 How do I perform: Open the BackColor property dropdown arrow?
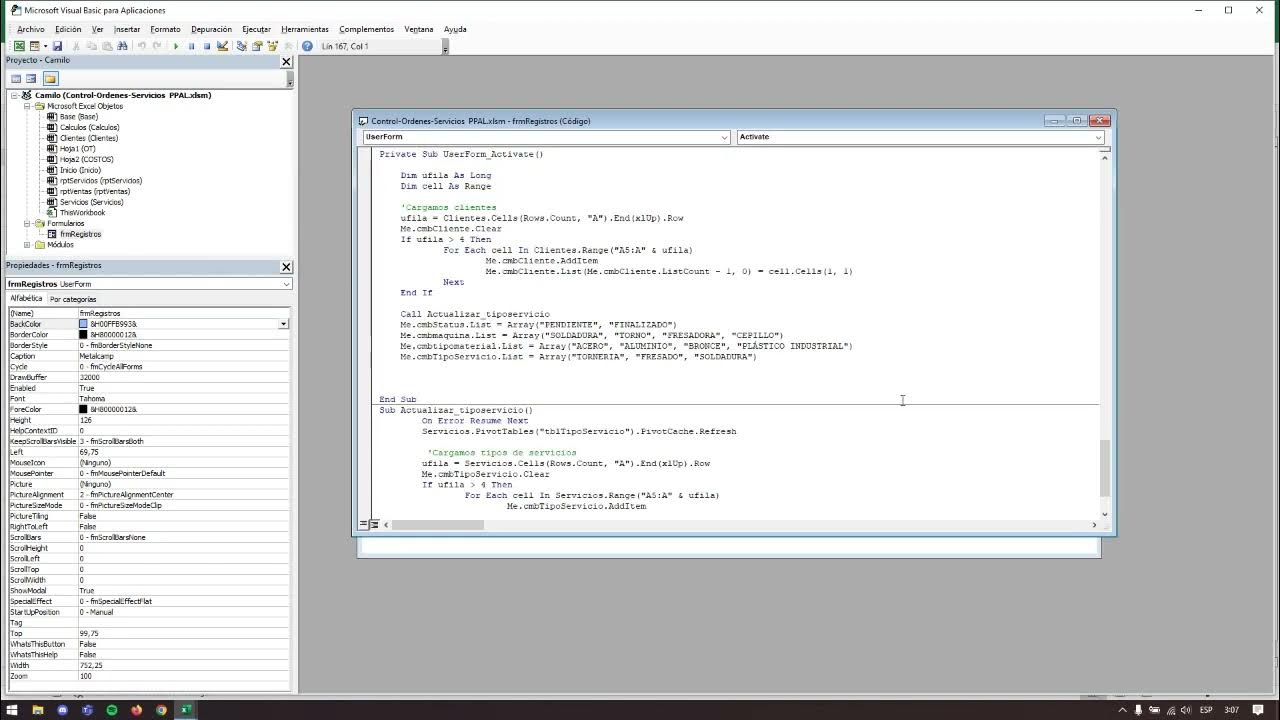pyautogui.click(x=283, y=324)
